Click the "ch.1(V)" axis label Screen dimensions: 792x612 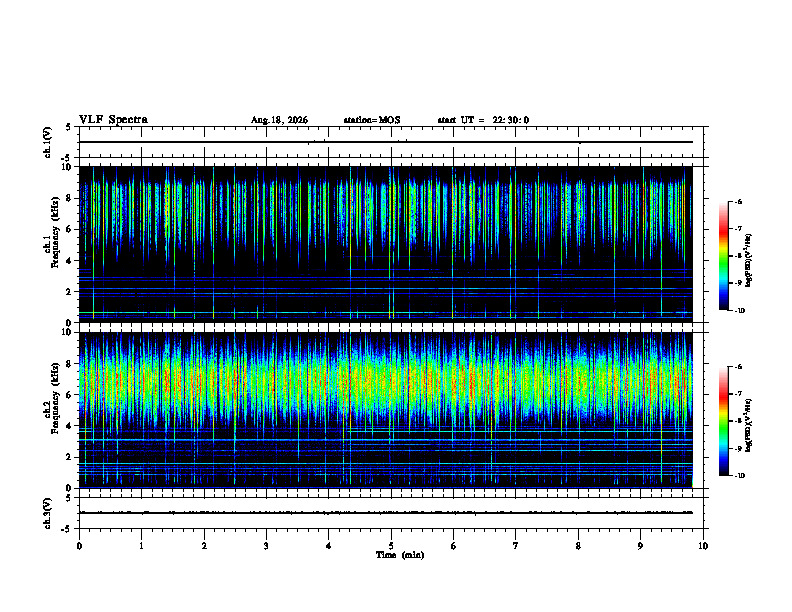47,142
